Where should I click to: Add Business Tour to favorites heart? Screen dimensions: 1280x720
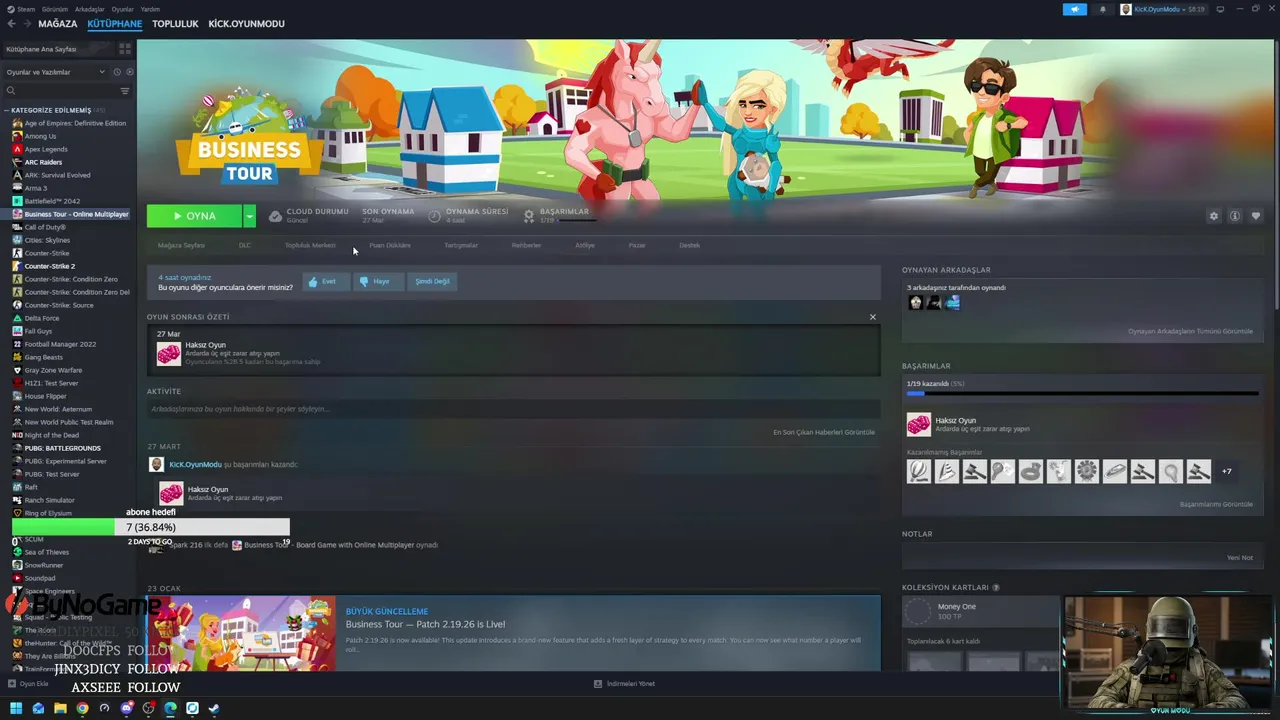(x=1256, y=216)
